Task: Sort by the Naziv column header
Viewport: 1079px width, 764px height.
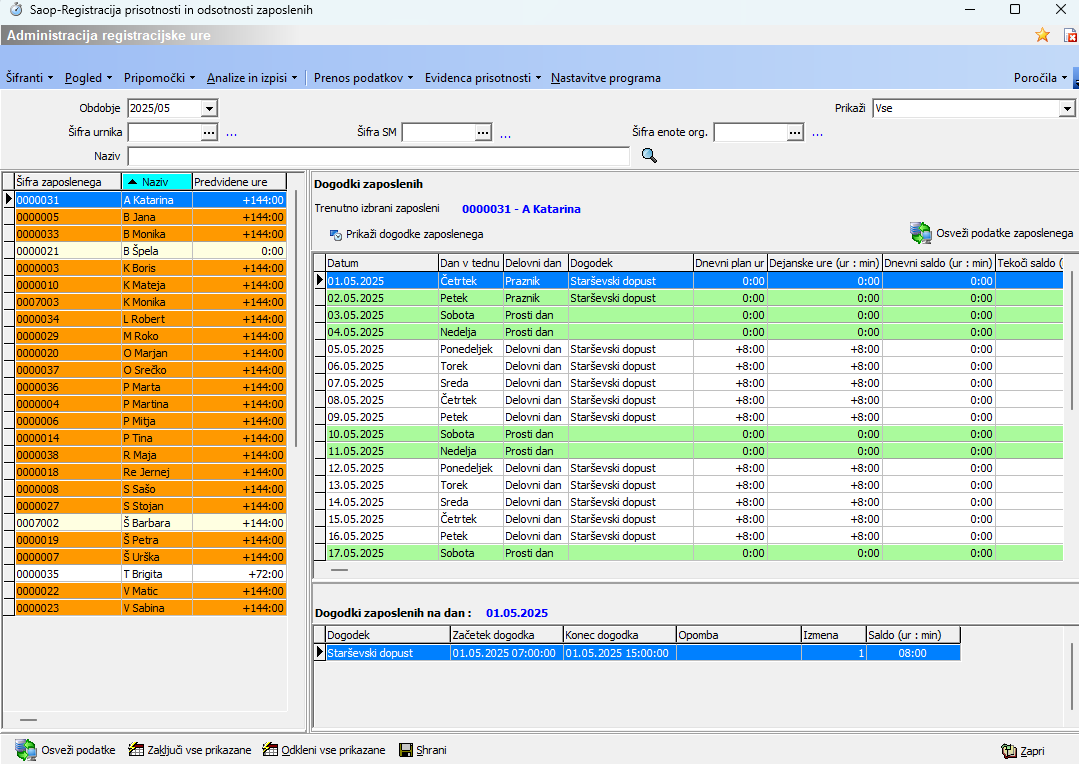Action: click(155, 182)
